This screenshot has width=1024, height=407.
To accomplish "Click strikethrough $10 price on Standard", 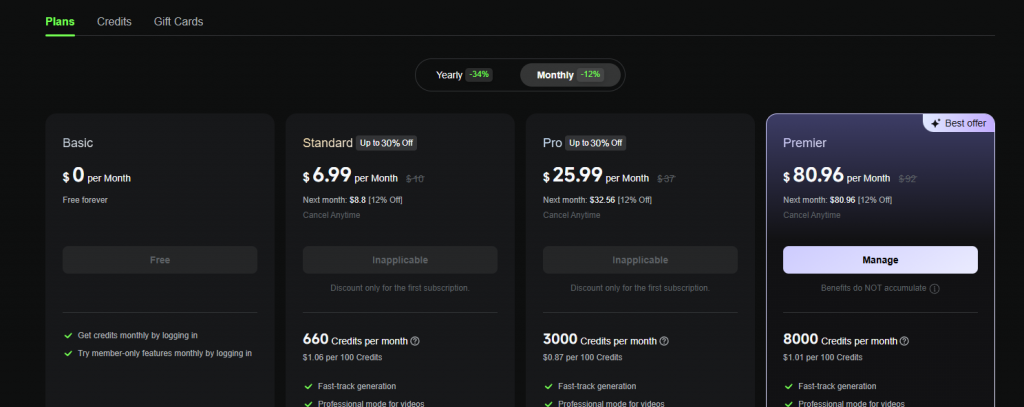I will (415, 178).
